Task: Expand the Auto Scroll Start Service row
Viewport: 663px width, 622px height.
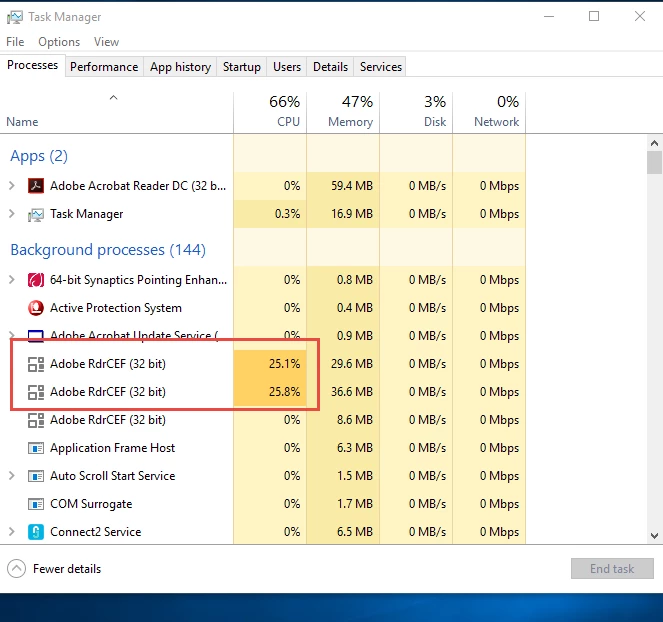Action: [12, 476]
